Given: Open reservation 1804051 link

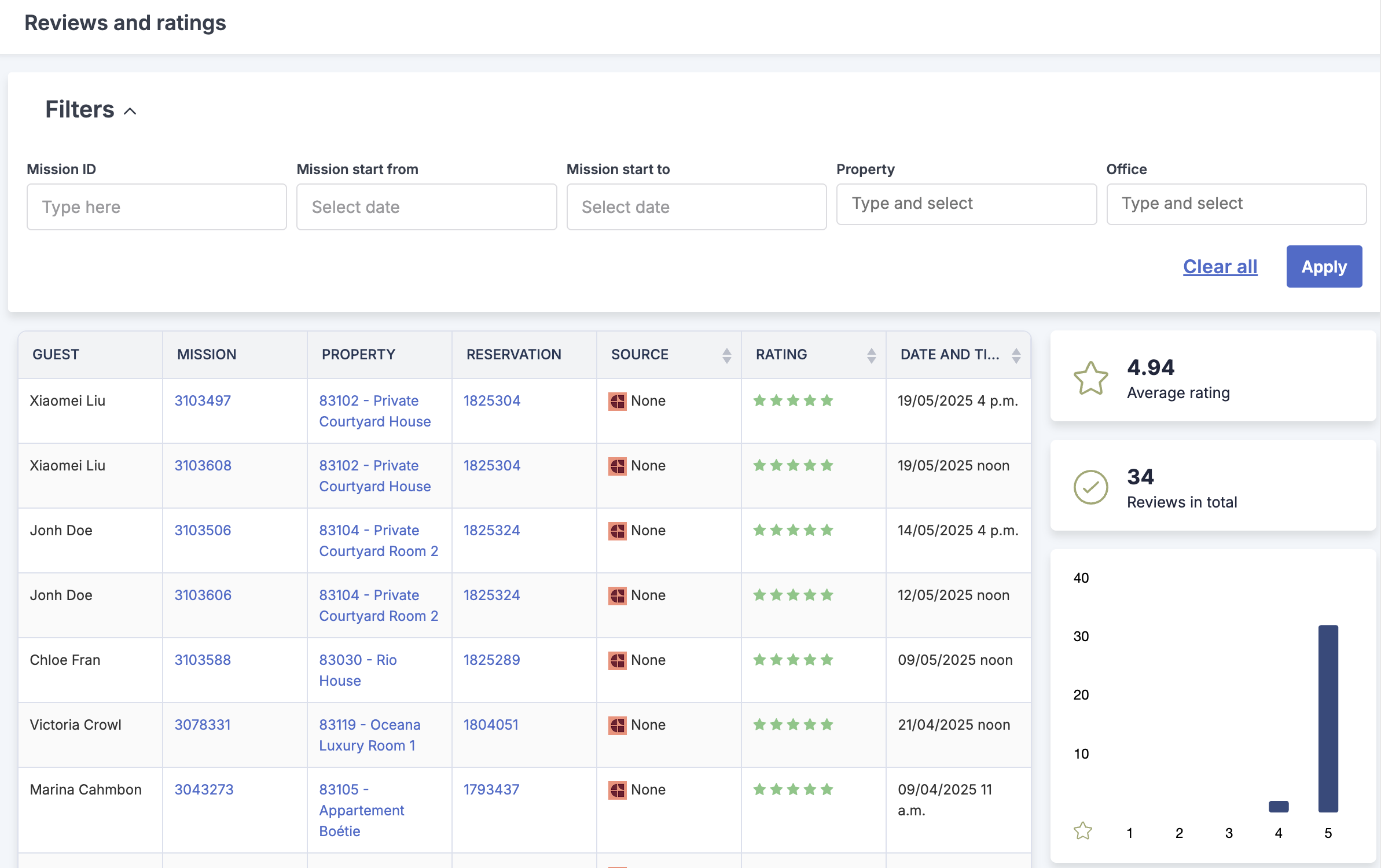Looking at the screenshot, I should [491, 724].
